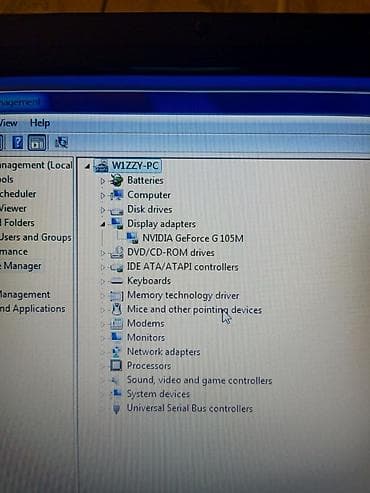Expand the Computer category arrow

click(103, 196)
